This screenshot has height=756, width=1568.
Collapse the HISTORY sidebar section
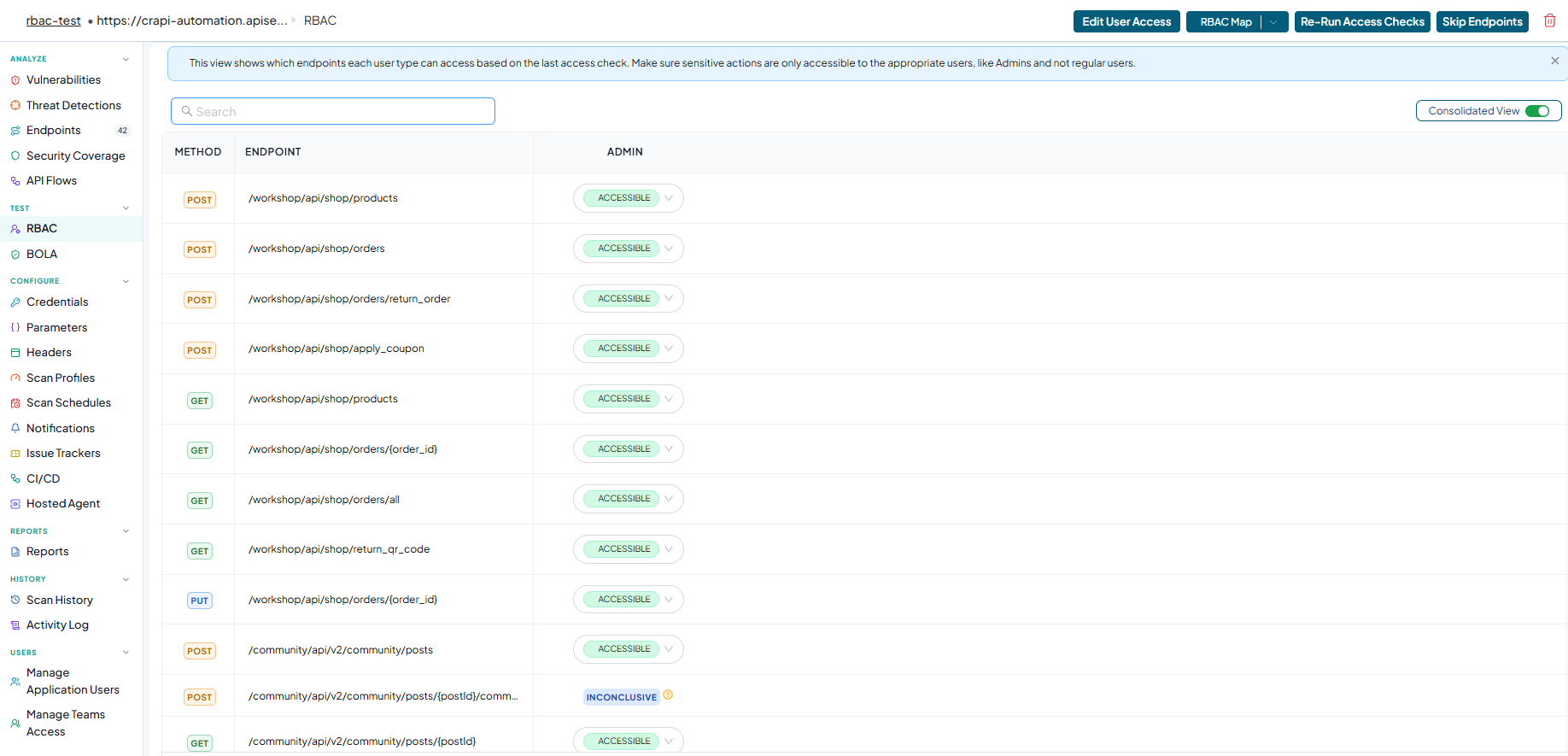(x=126, y=579)
